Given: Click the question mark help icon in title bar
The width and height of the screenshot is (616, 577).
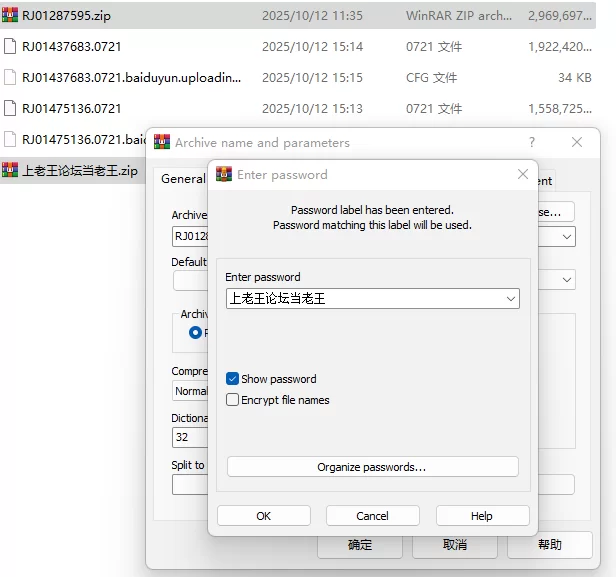Looking at the screenshot, I should [532, 143].
